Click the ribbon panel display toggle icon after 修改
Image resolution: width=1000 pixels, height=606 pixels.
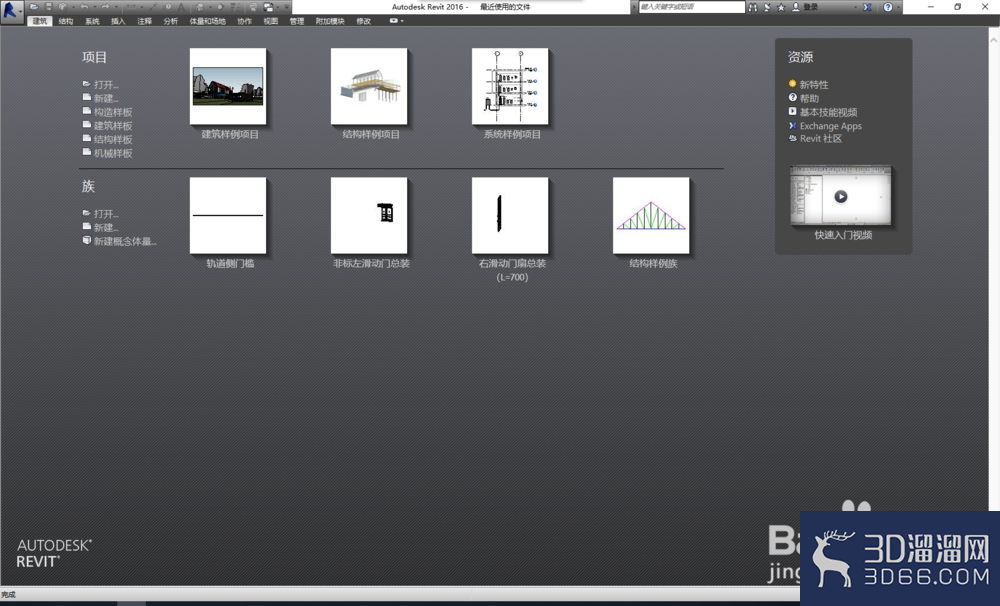pos(393,20)
